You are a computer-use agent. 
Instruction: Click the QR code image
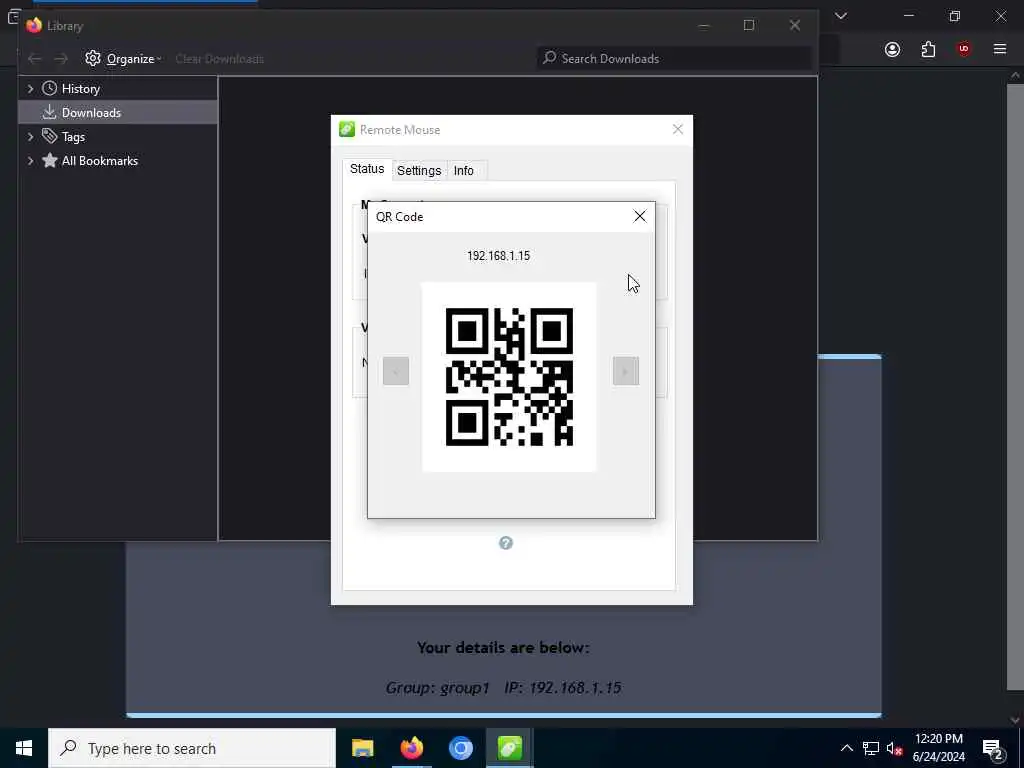tap(509, 377)
